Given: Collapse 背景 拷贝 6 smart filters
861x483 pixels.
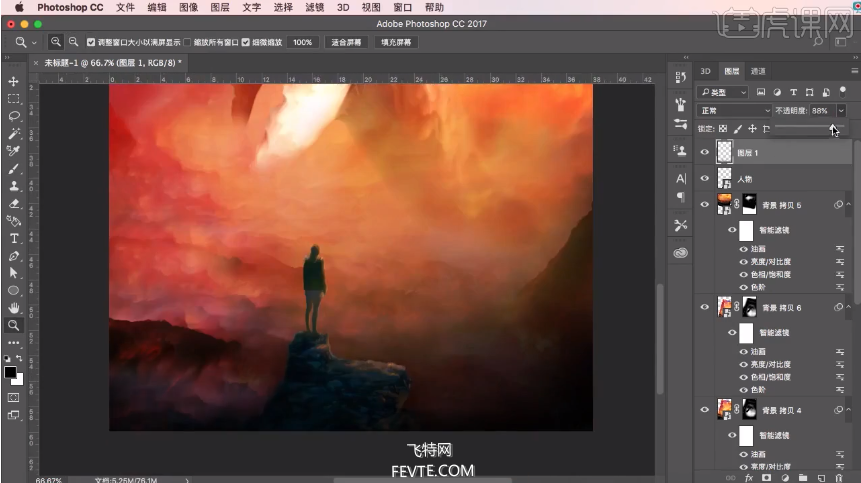Looking at the screenshot, I should click(x=849, y=307).
